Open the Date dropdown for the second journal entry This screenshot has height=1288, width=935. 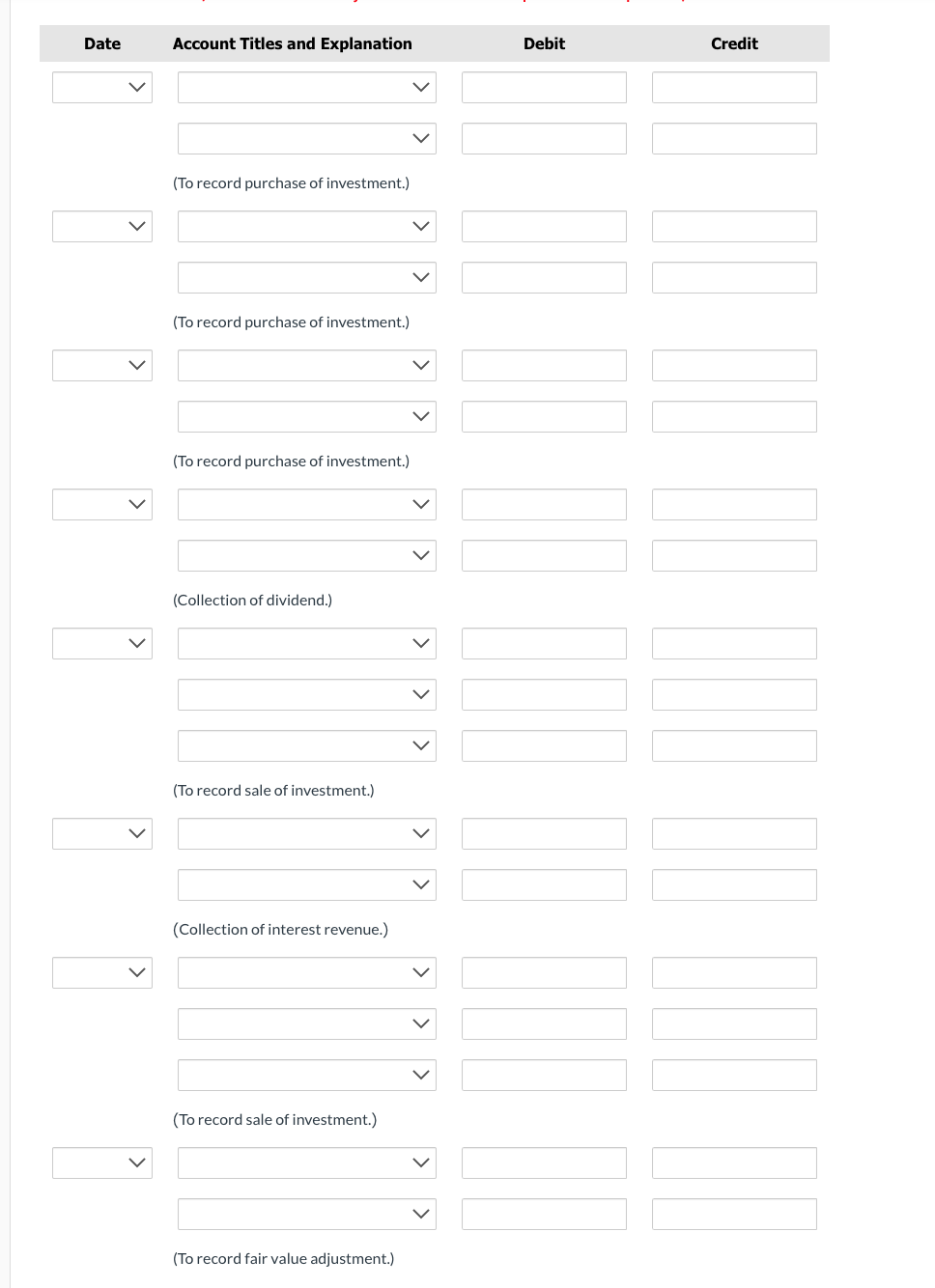pos(102,226)
